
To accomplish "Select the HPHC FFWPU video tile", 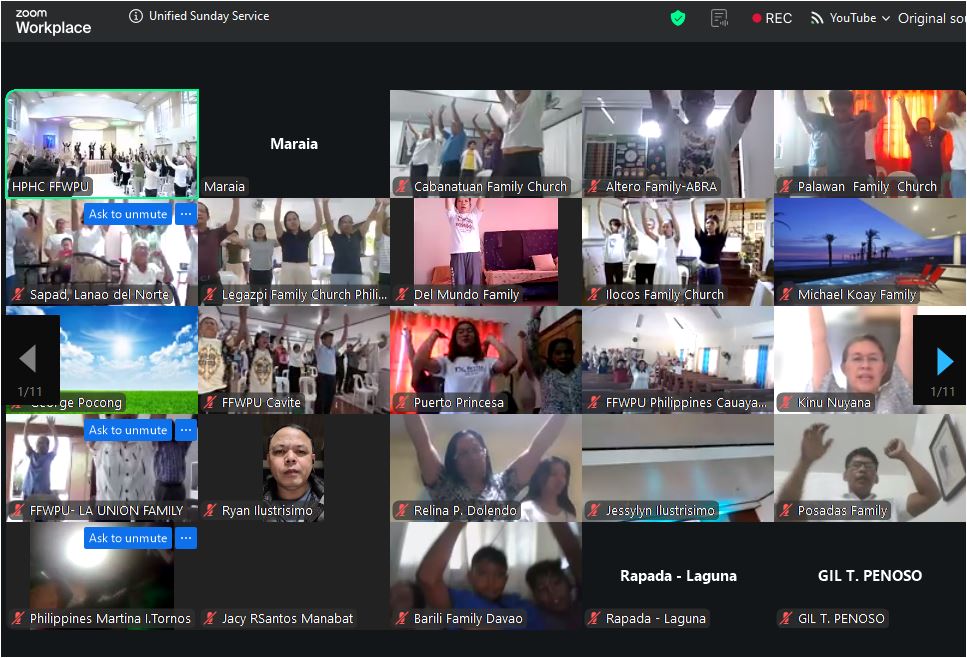I will pyautogui.click(x=102, y=144).
